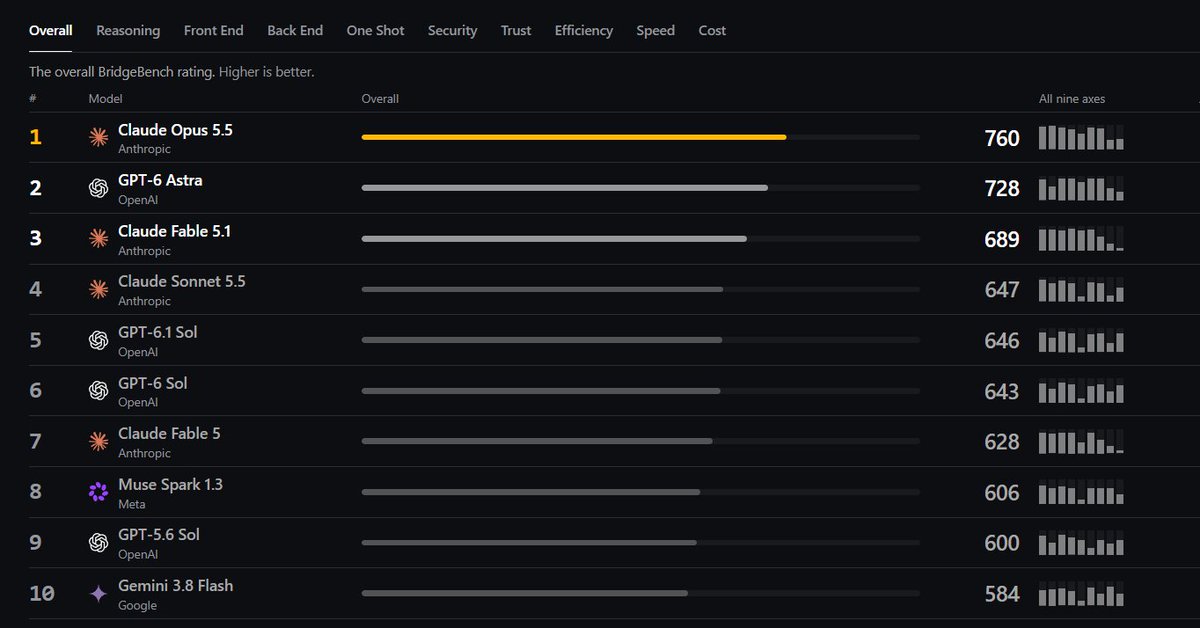Open the nine-axes mini chart for Gemini 3.8 Flash

click(x=1081, y=593)
